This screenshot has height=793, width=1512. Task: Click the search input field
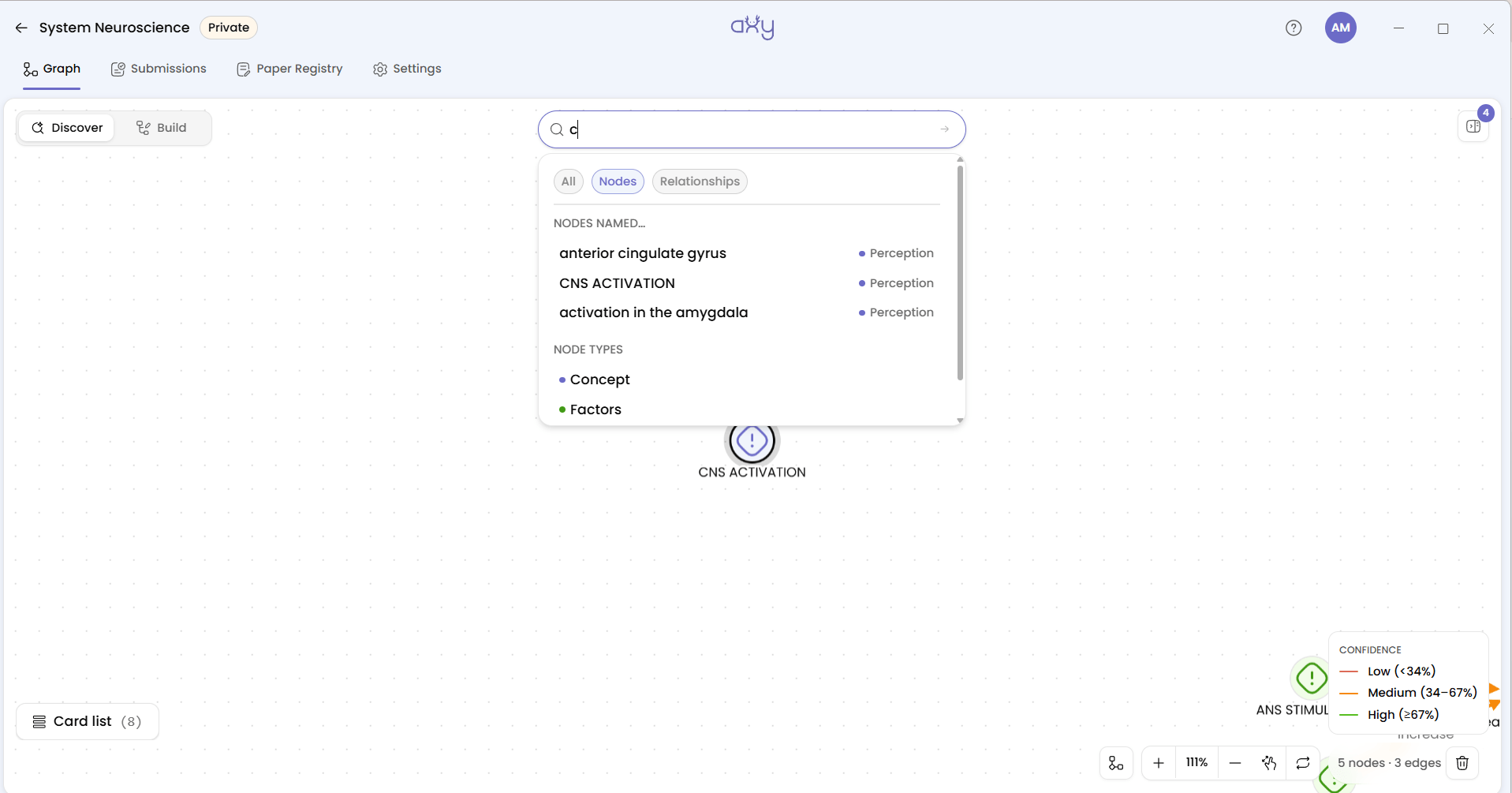click(752, 129)
